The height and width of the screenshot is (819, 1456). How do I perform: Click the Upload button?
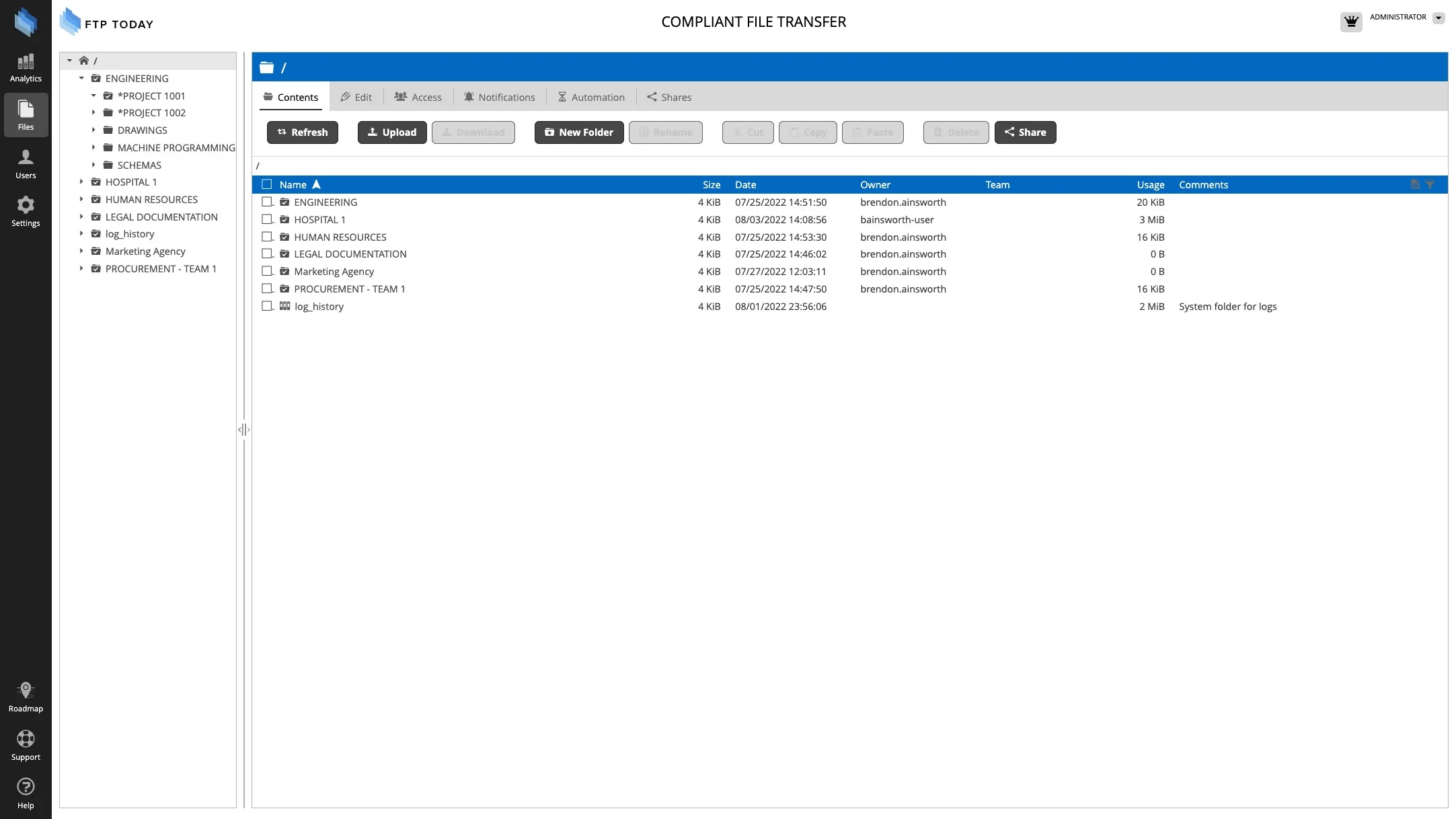click(392, 132)
